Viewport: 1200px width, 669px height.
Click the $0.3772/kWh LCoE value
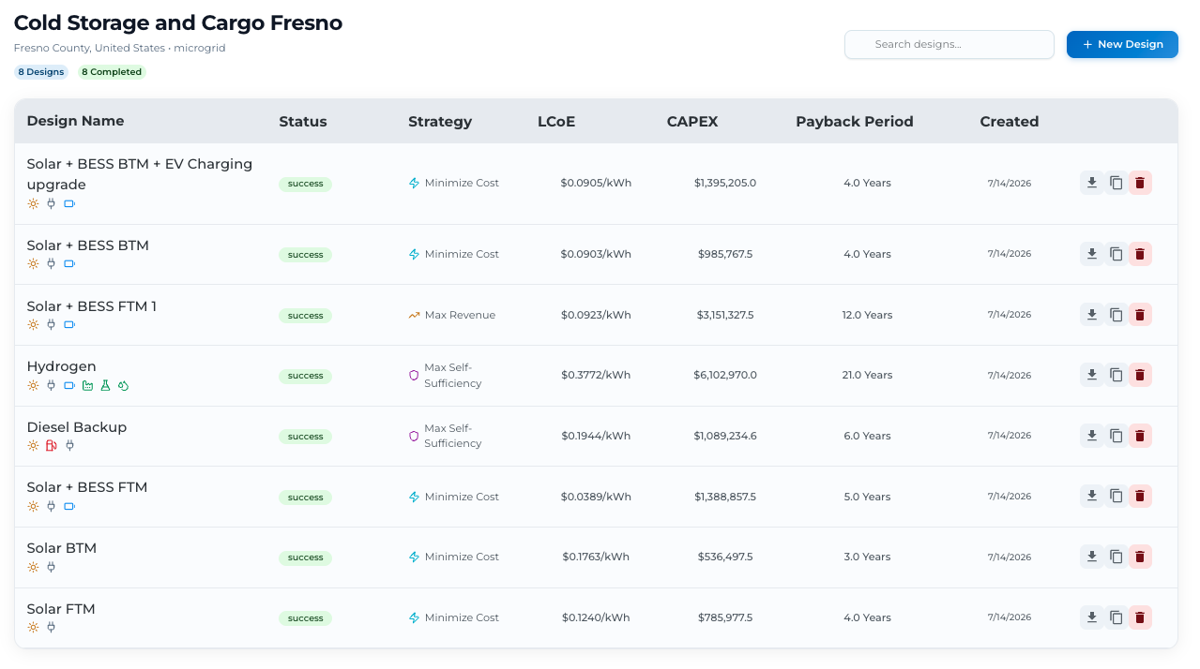pos(596,375)
